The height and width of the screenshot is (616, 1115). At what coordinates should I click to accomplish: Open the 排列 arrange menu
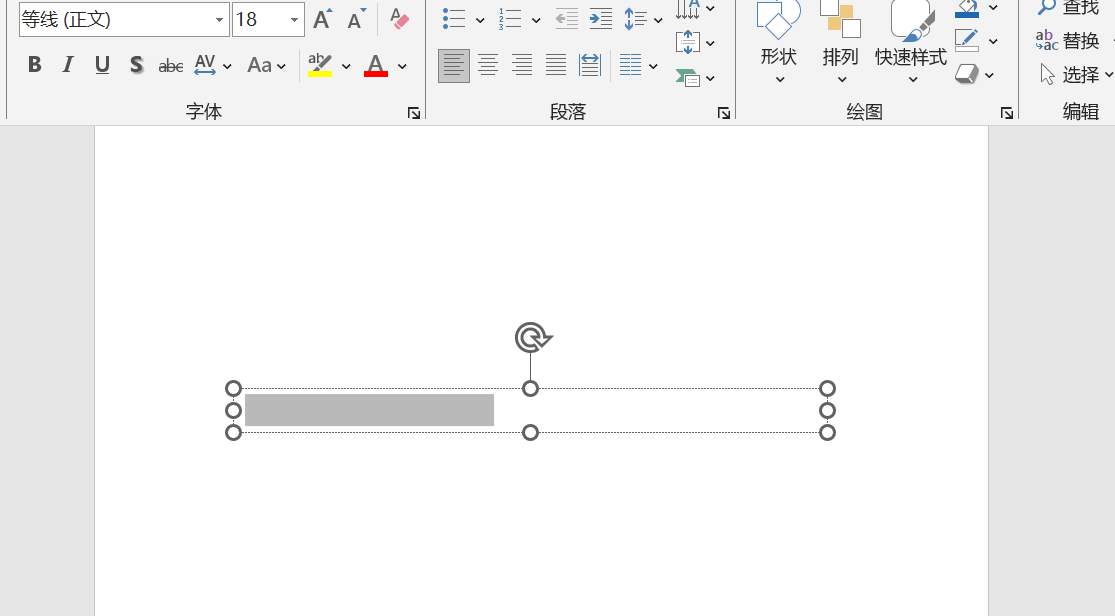[841, 43]
